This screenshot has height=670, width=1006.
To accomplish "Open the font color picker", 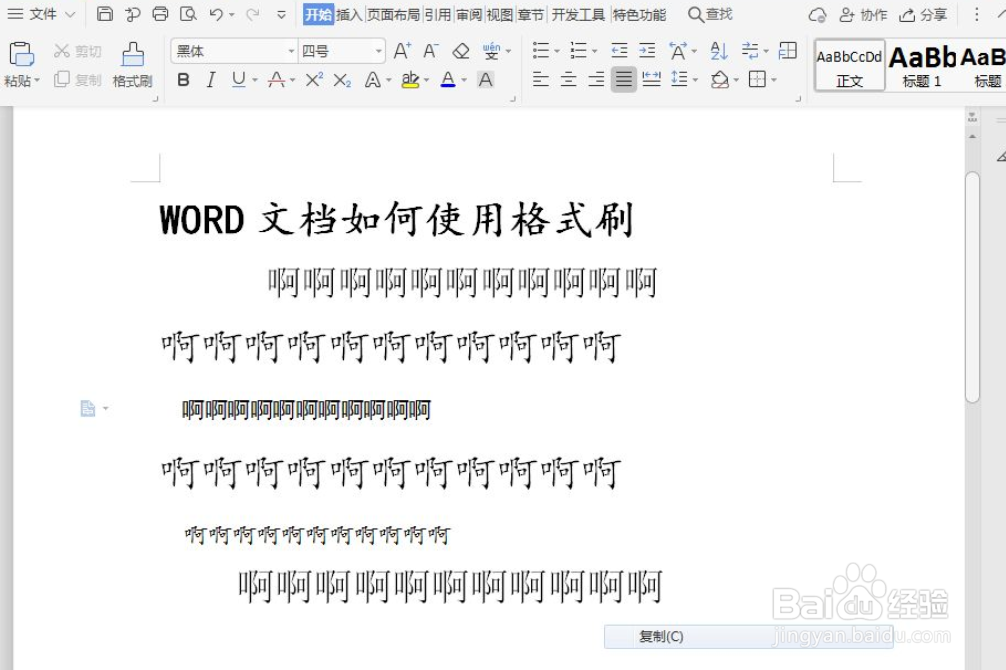I will pos(447,80).
